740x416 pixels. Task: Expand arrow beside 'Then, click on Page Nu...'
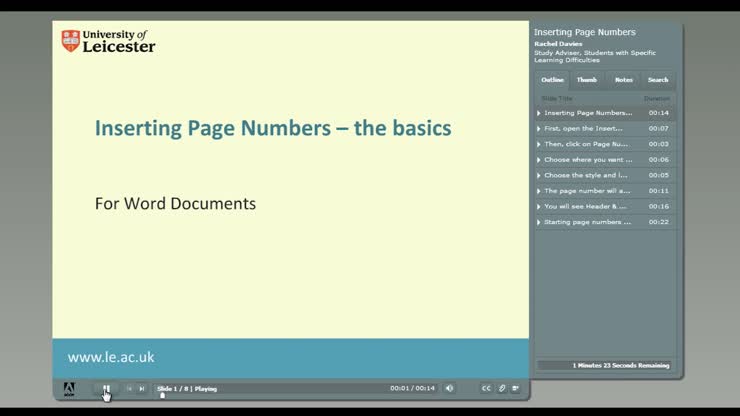pyautogui.click(x=538, y=144)
